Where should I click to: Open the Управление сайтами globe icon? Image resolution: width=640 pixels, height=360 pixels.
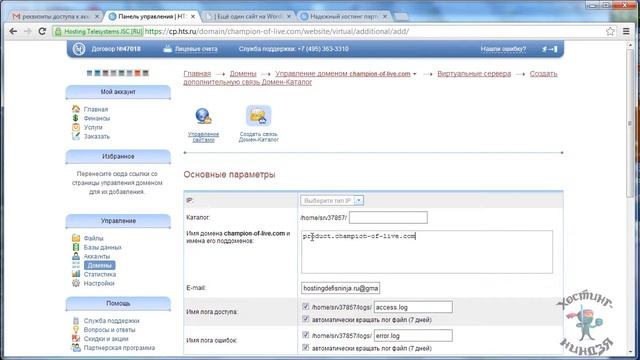pyautogui.click(x=203, y=116)
